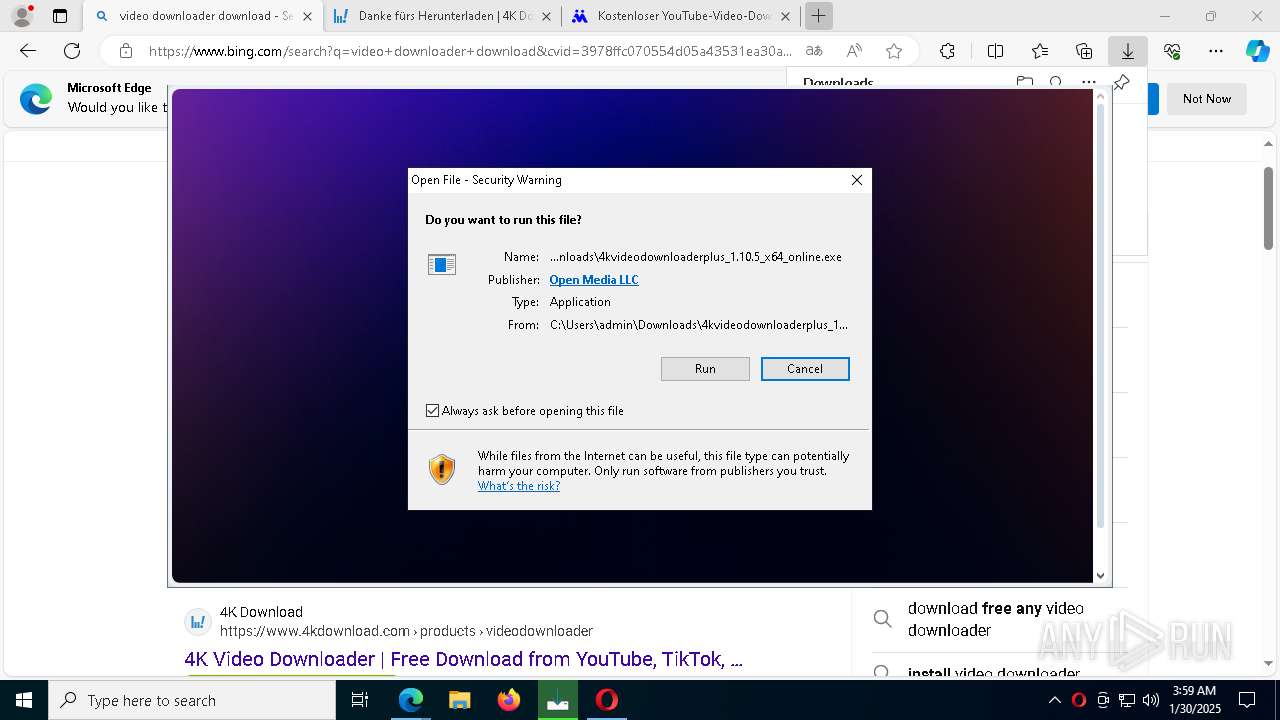Open Microsoft Edge from taskbar
The height and width of the screenshot is (720, 1280).
point(411,700)
